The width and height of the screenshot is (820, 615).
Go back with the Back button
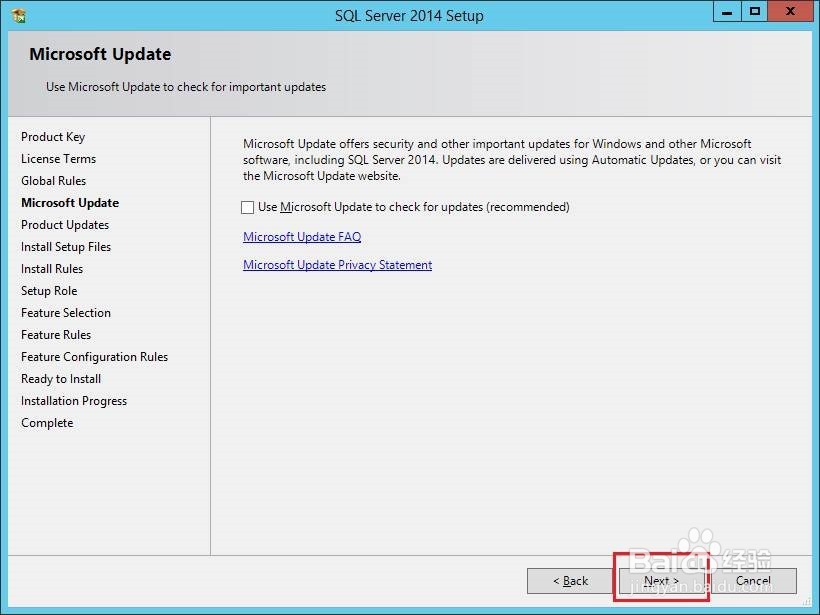pyautogui.click(x=570, y=581)
